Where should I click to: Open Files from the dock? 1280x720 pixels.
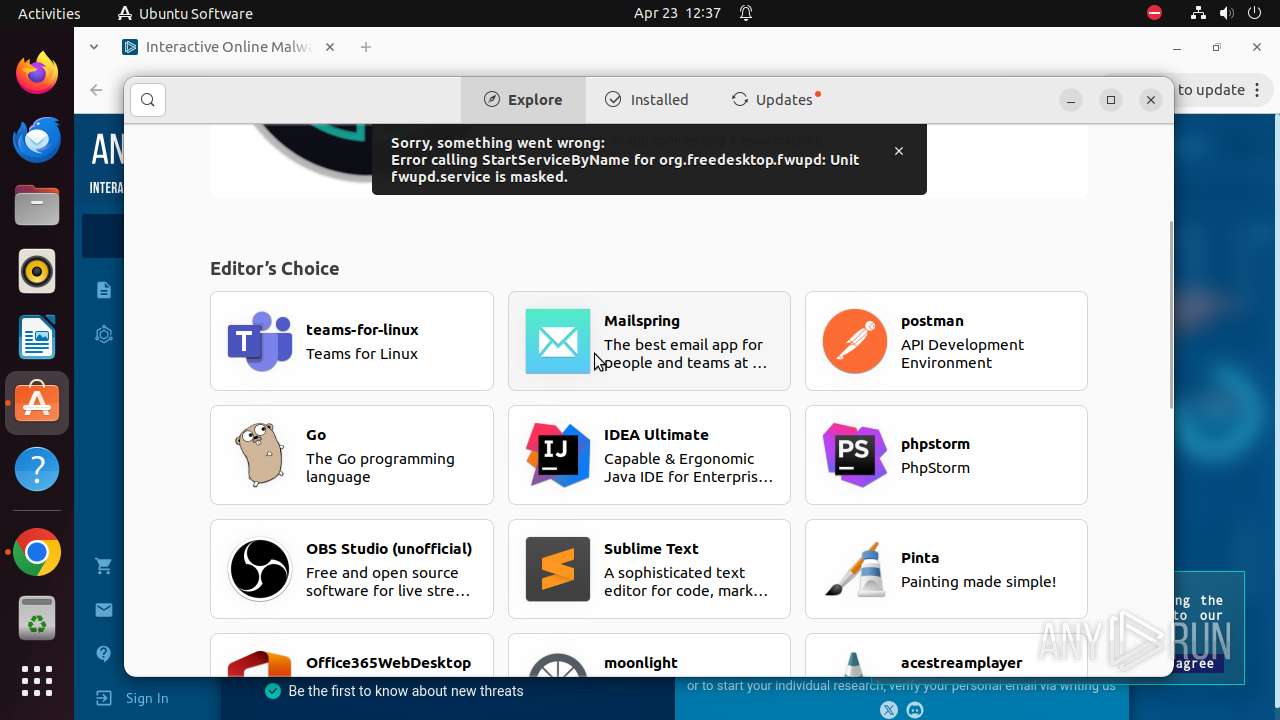(x=37, y=205)
